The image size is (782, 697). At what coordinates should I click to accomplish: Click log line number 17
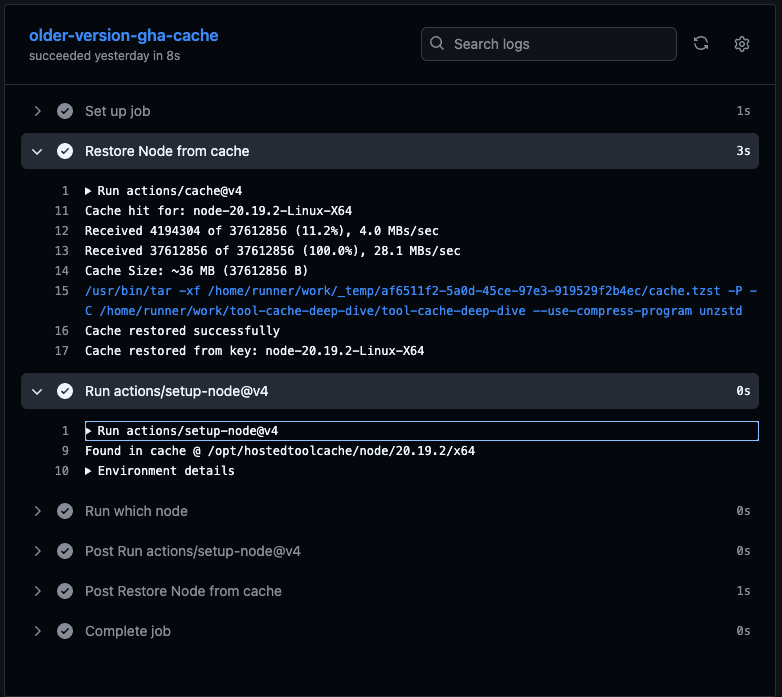coord(61,350)
